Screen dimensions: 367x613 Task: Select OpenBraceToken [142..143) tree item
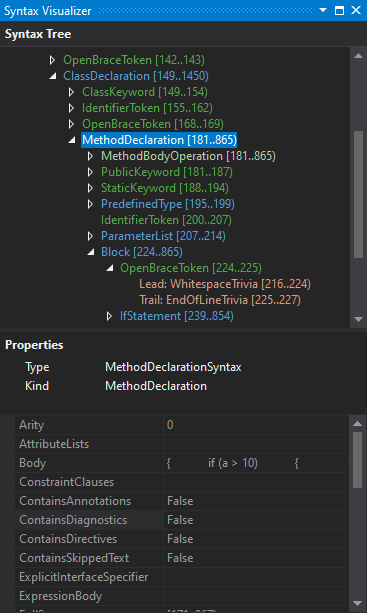(134, 60)
